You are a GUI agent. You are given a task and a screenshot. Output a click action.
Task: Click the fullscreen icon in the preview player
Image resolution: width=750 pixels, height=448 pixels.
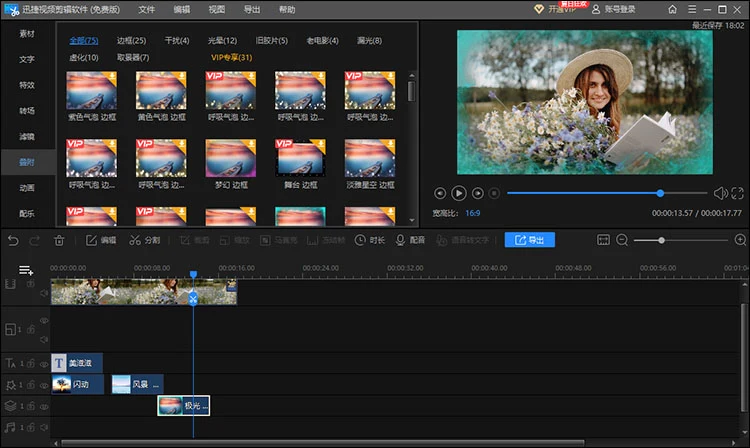pyautogui.click(x=737, y=193)
